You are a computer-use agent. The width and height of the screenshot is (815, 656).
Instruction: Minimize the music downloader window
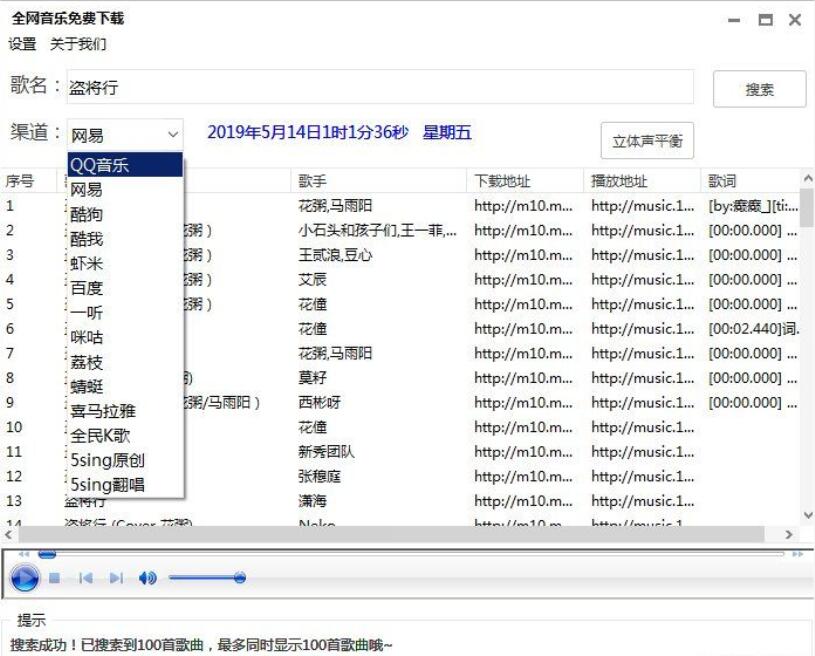(x=734, y=20)
